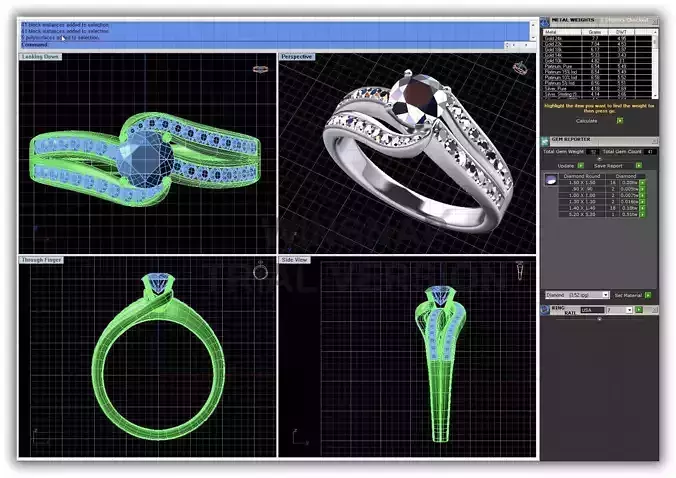
Task: Click the Total Gem Count value field
Action: click(x=650, y=152)
